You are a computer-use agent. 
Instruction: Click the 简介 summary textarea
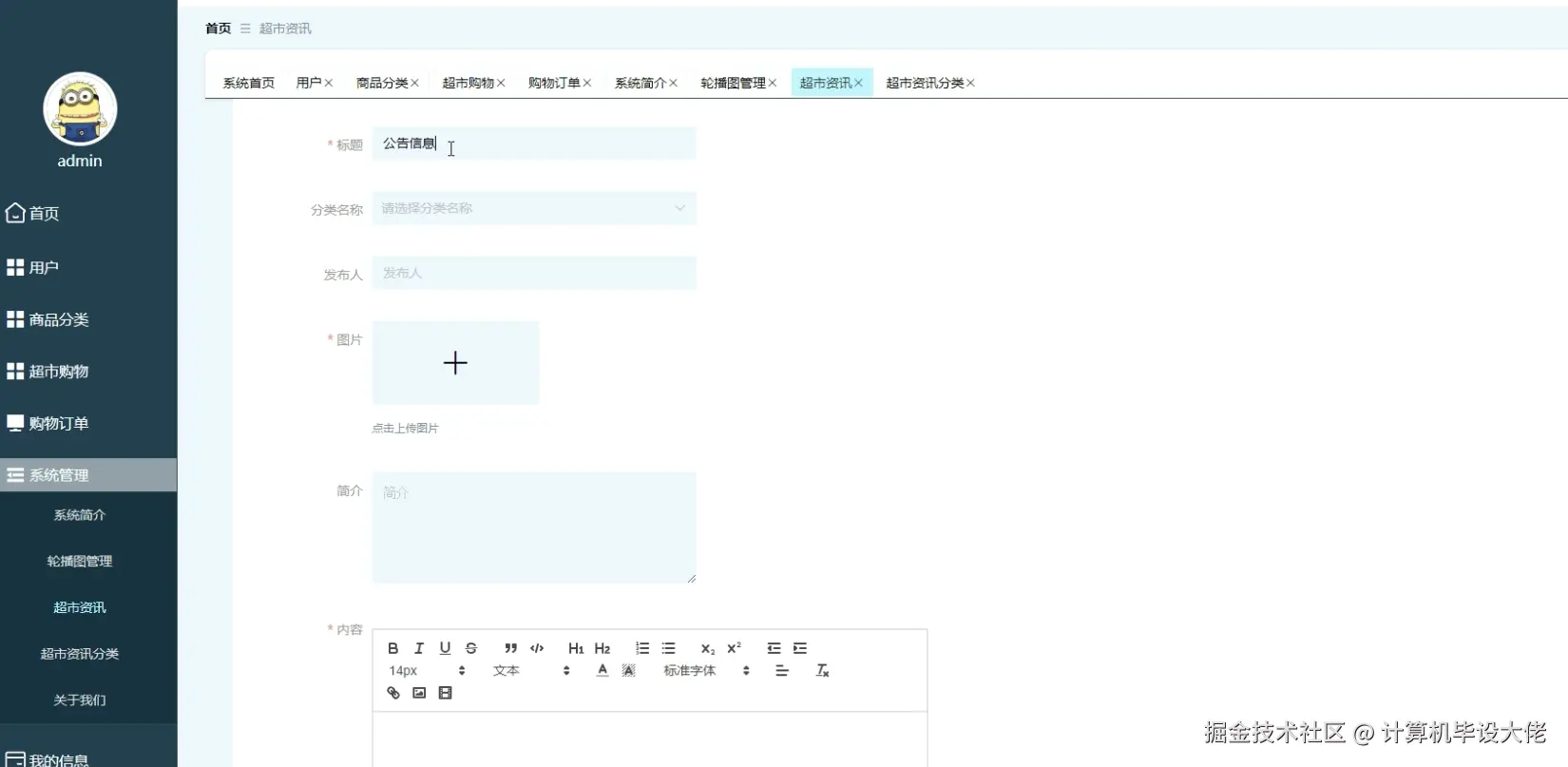click(x=534, y=527)
